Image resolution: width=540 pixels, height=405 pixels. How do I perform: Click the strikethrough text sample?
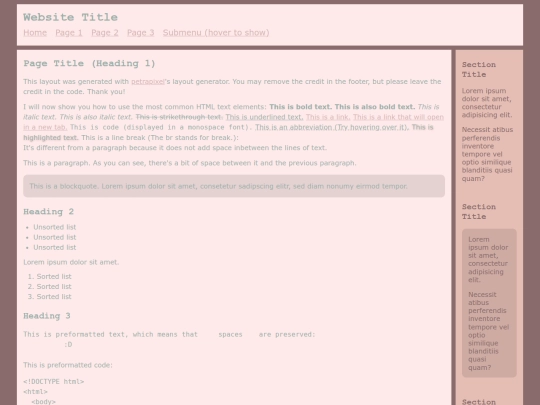pyautogui.click(x=179, y=117)
